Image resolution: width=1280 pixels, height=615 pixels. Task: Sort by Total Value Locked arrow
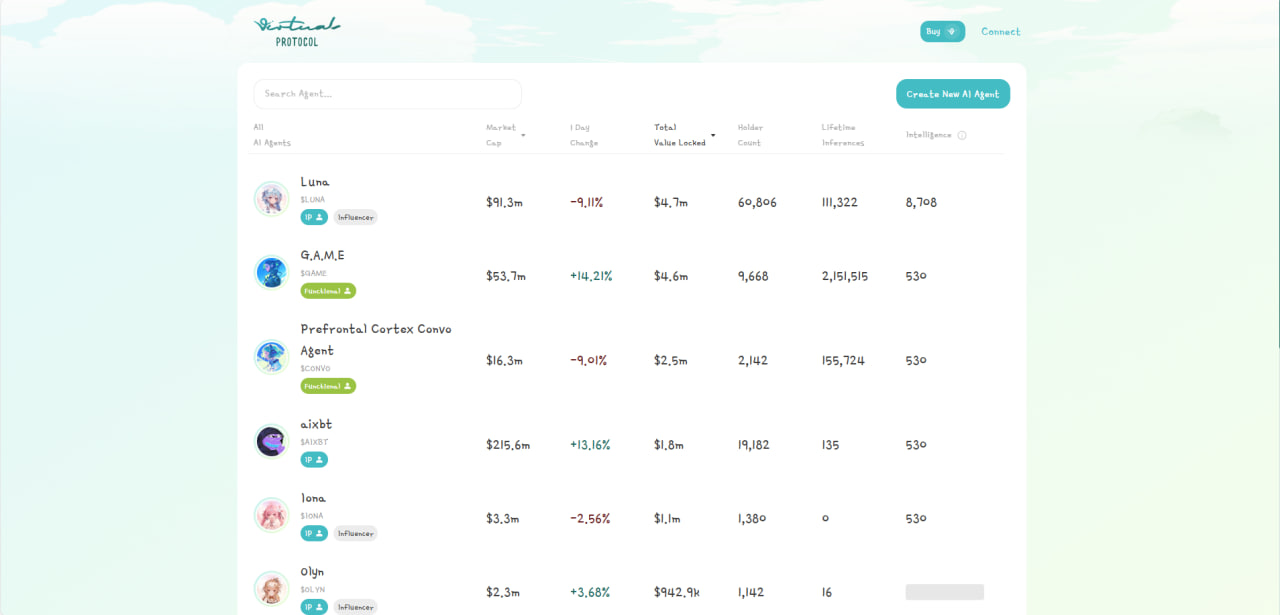pos(713,135)
